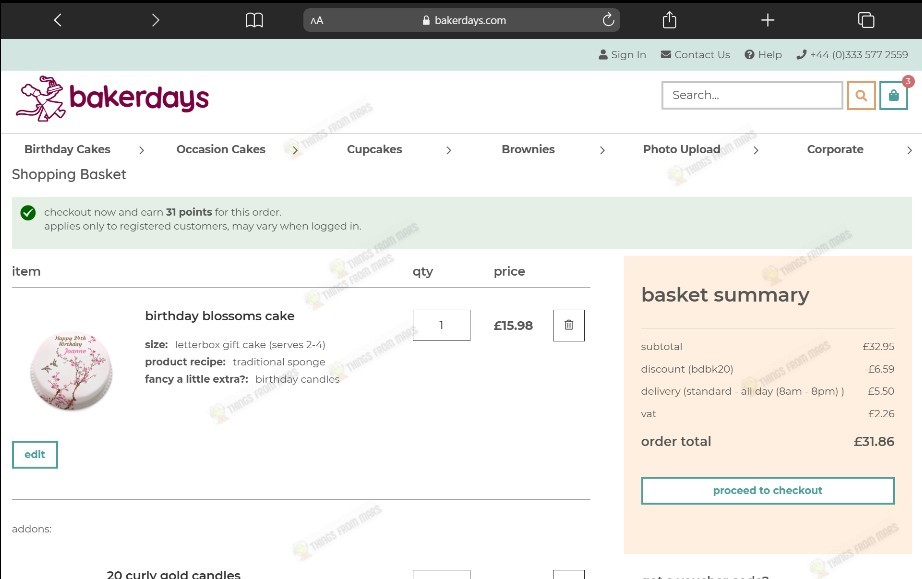Open the Corporate menu
922x579 pixels.
[x=835, y=149]
